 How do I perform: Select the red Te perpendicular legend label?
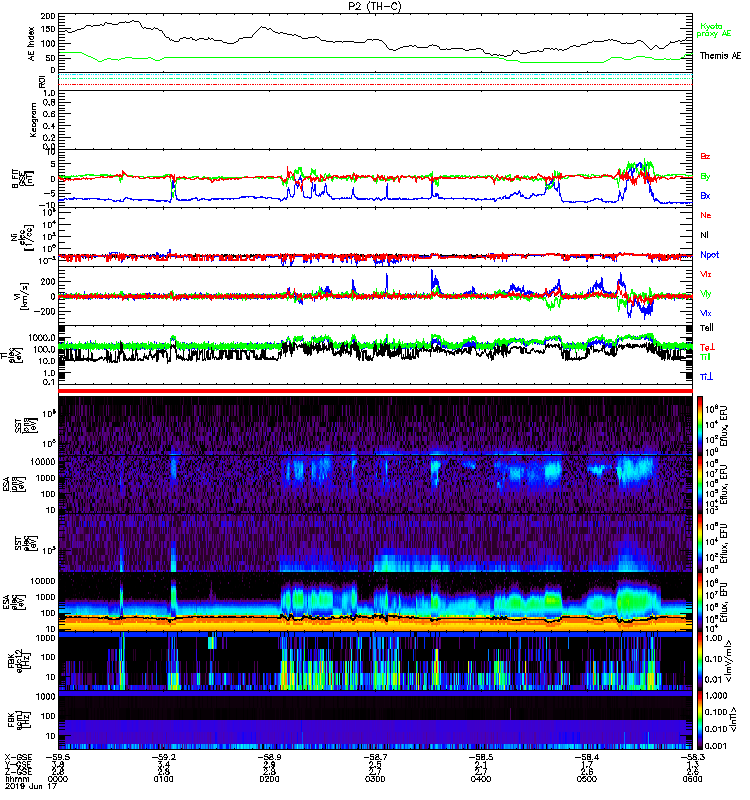pyautogui.click(x=707, y=347)
